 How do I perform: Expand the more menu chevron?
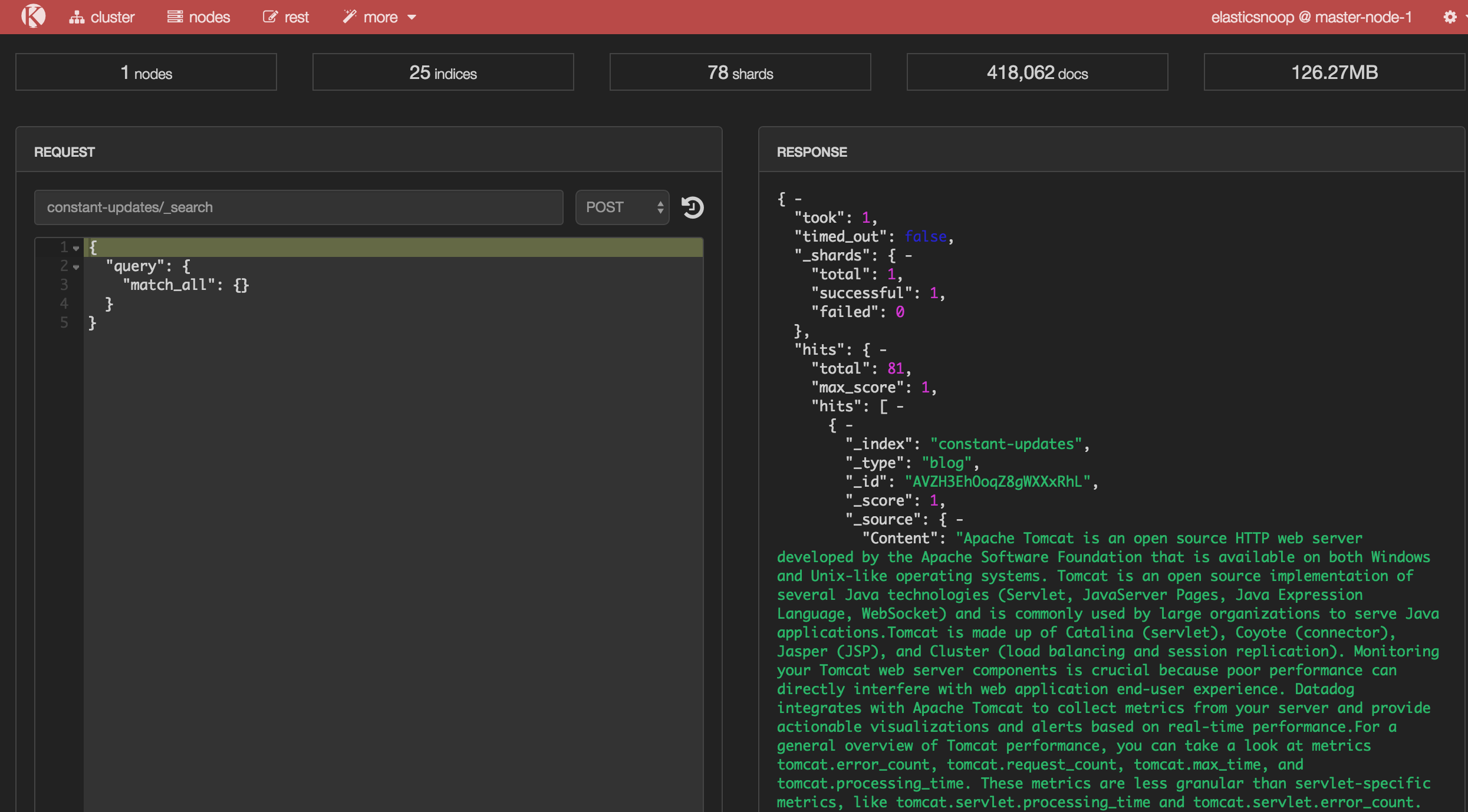[x=412, y=17]
